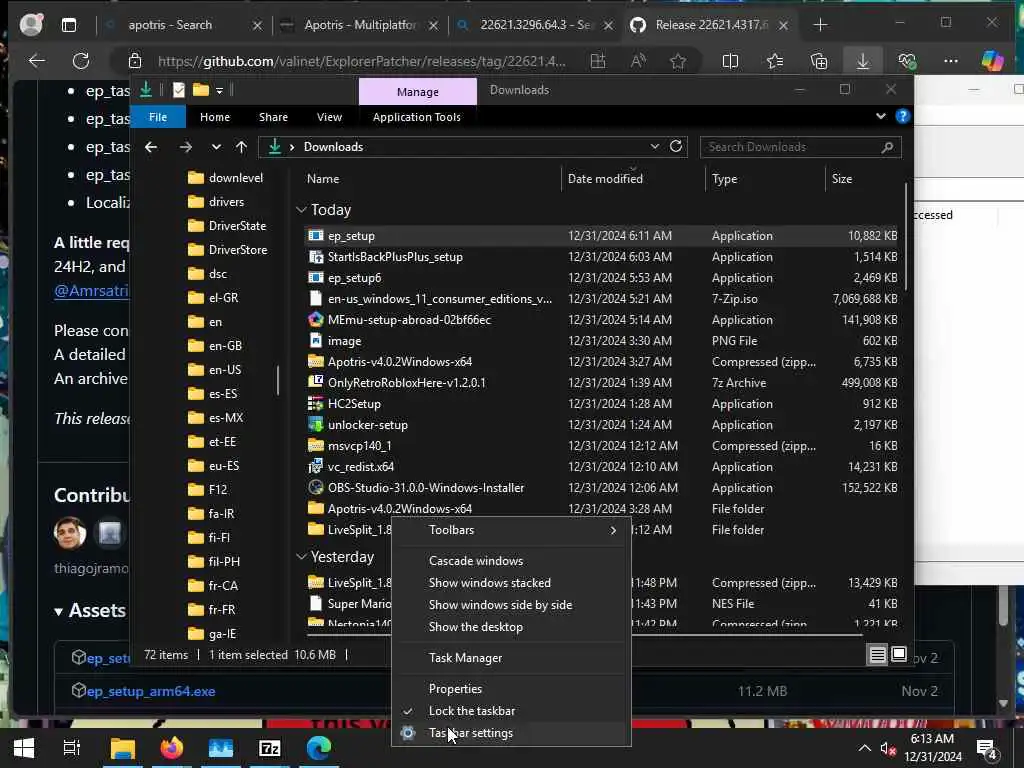The height and width of the screenshot is (768, 1024).
Task: Click quick access new folder icon
Action: tap(200, 90)
